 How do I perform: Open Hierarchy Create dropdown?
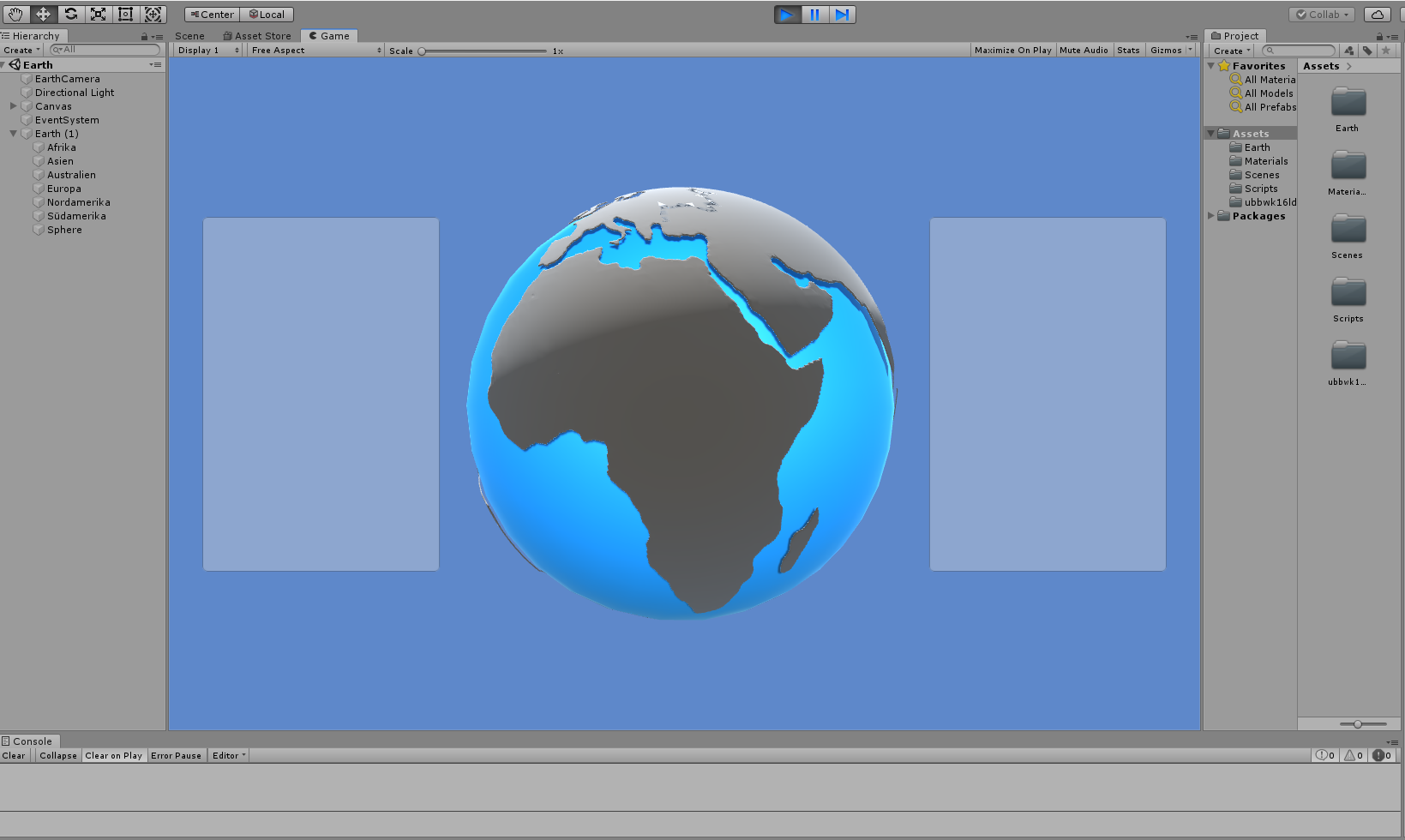tap(21, 50)
